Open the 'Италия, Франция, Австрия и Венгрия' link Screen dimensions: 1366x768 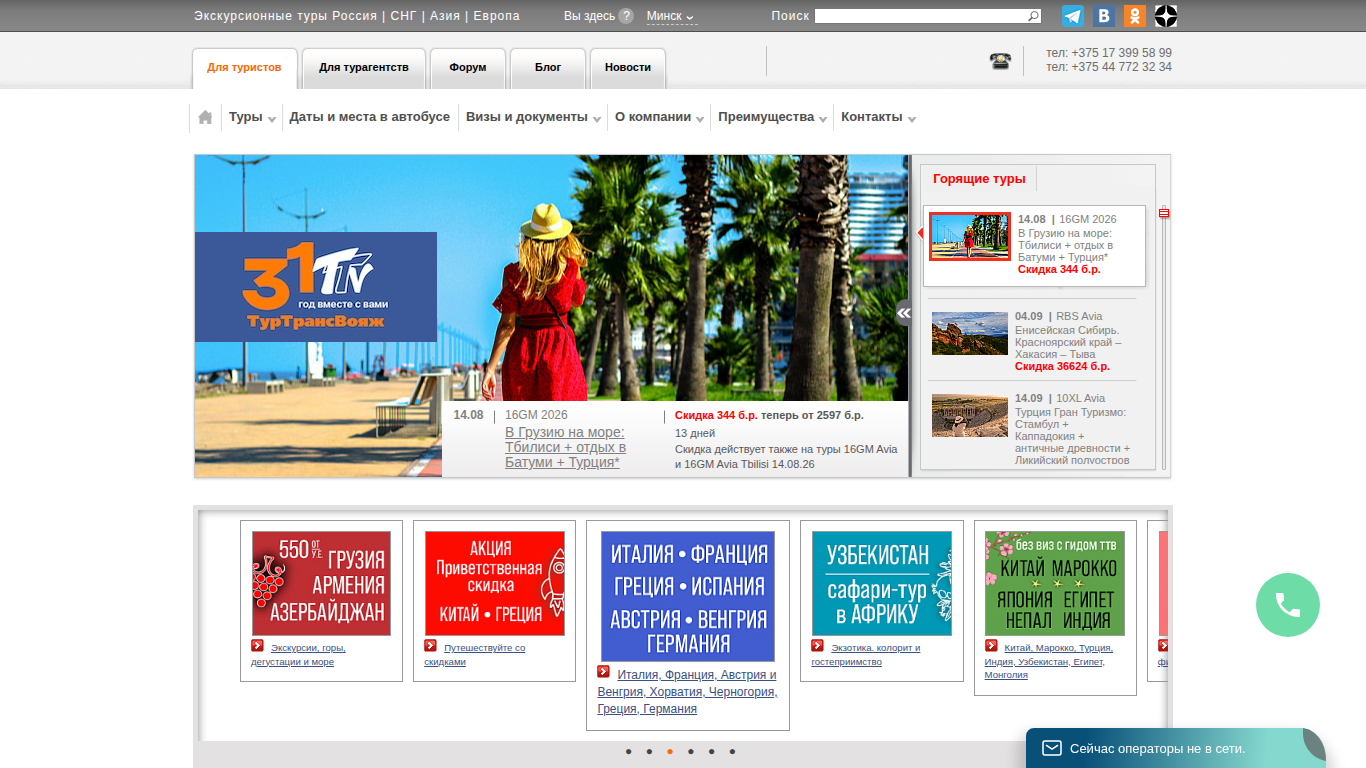(x=688, y=692)
